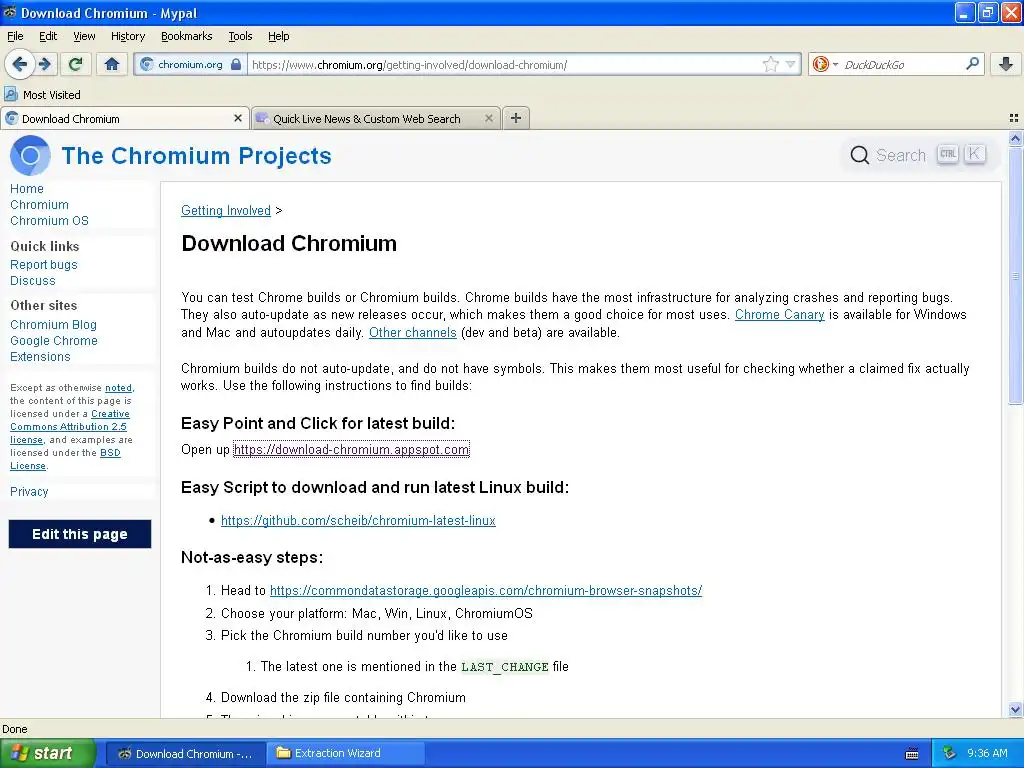Click the page scrollbar up arrow
1024x768 pixels.
(x=1015, y=138)
